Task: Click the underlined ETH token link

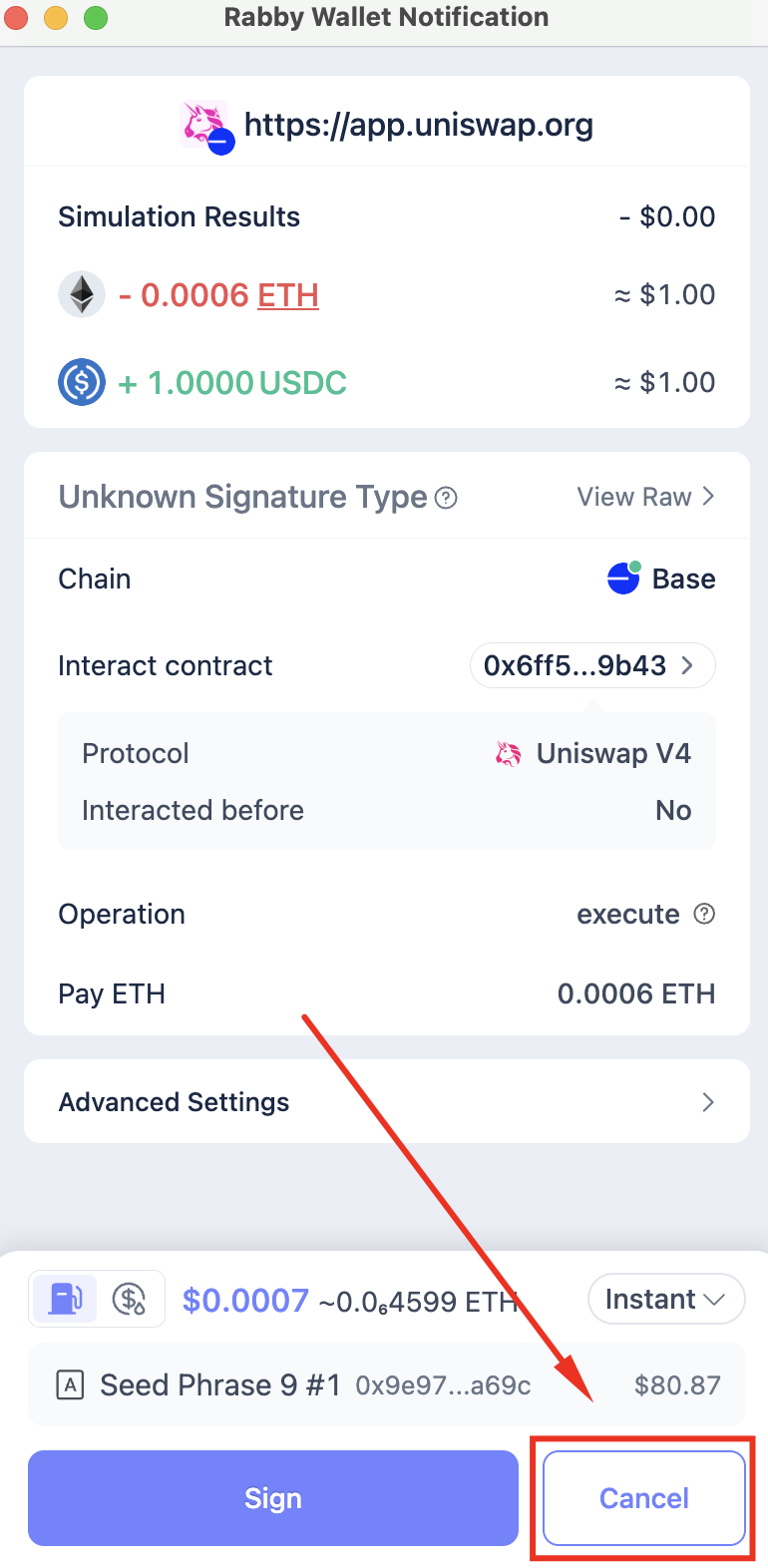Action: [288, 295]
